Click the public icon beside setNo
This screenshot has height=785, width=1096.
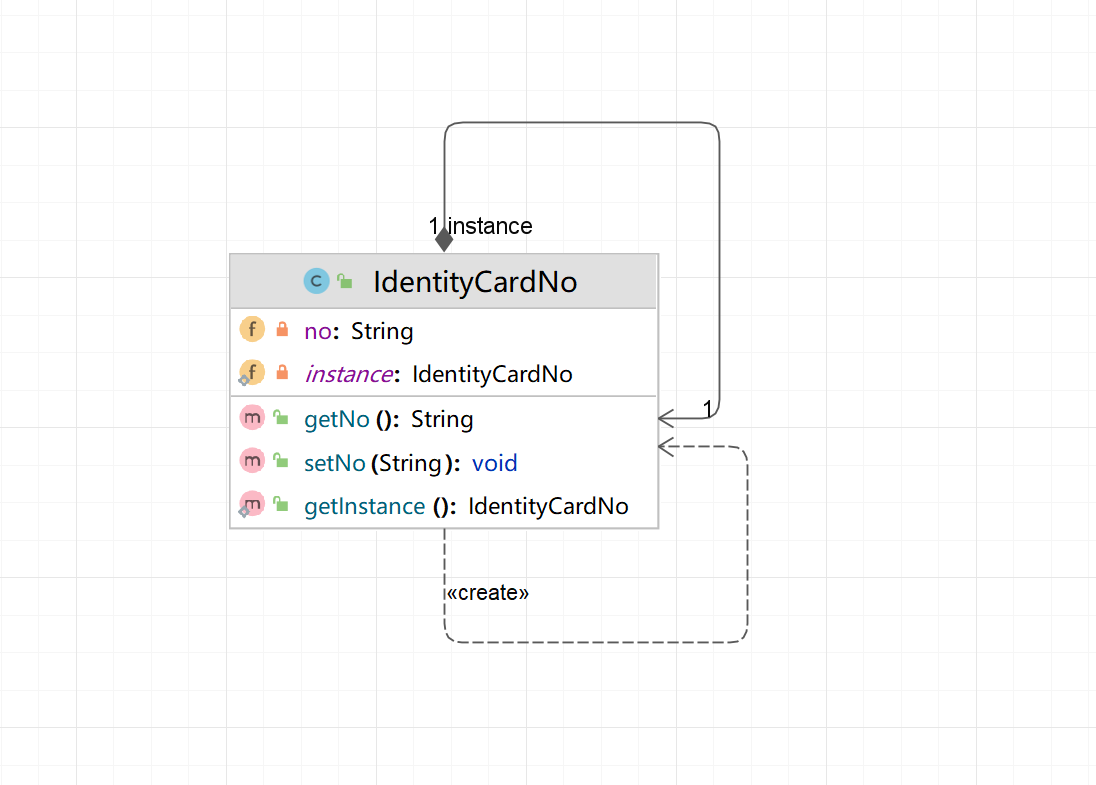point(281,461)
